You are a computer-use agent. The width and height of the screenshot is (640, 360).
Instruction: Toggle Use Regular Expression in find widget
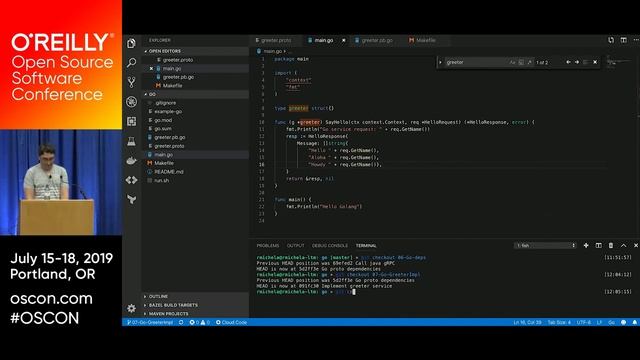pyautogui.click(x=529, y=62)
